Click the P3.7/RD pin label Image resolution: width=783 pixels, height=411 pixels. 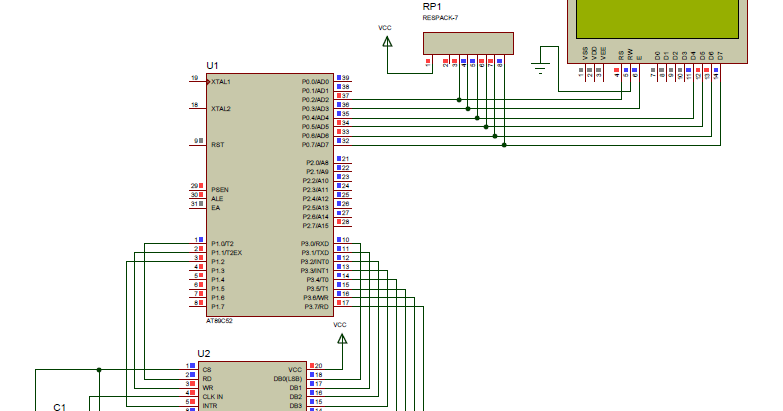317,307
